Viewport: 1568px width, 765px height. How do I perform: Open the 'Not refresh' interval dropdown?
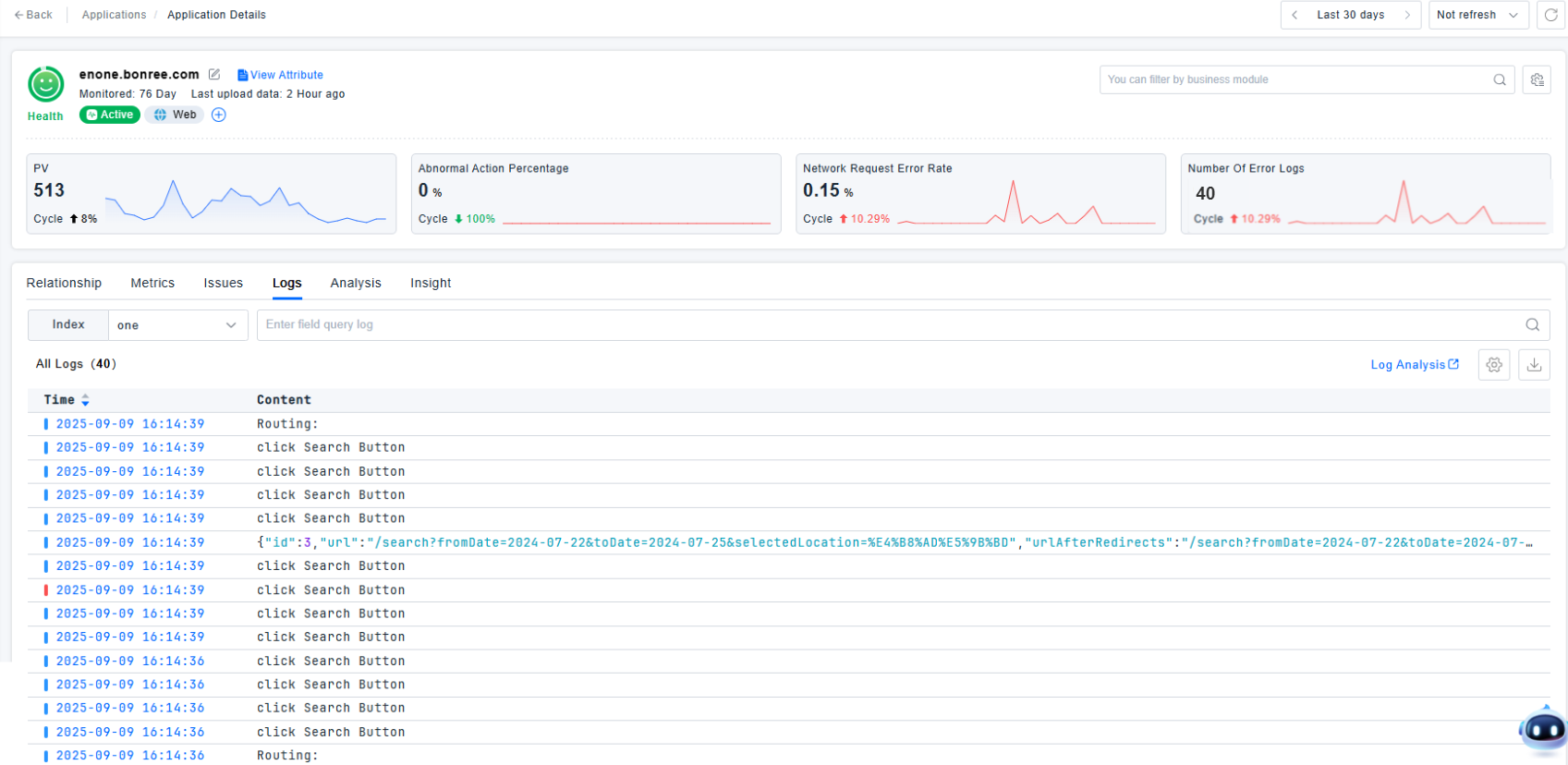[1477, 15]
